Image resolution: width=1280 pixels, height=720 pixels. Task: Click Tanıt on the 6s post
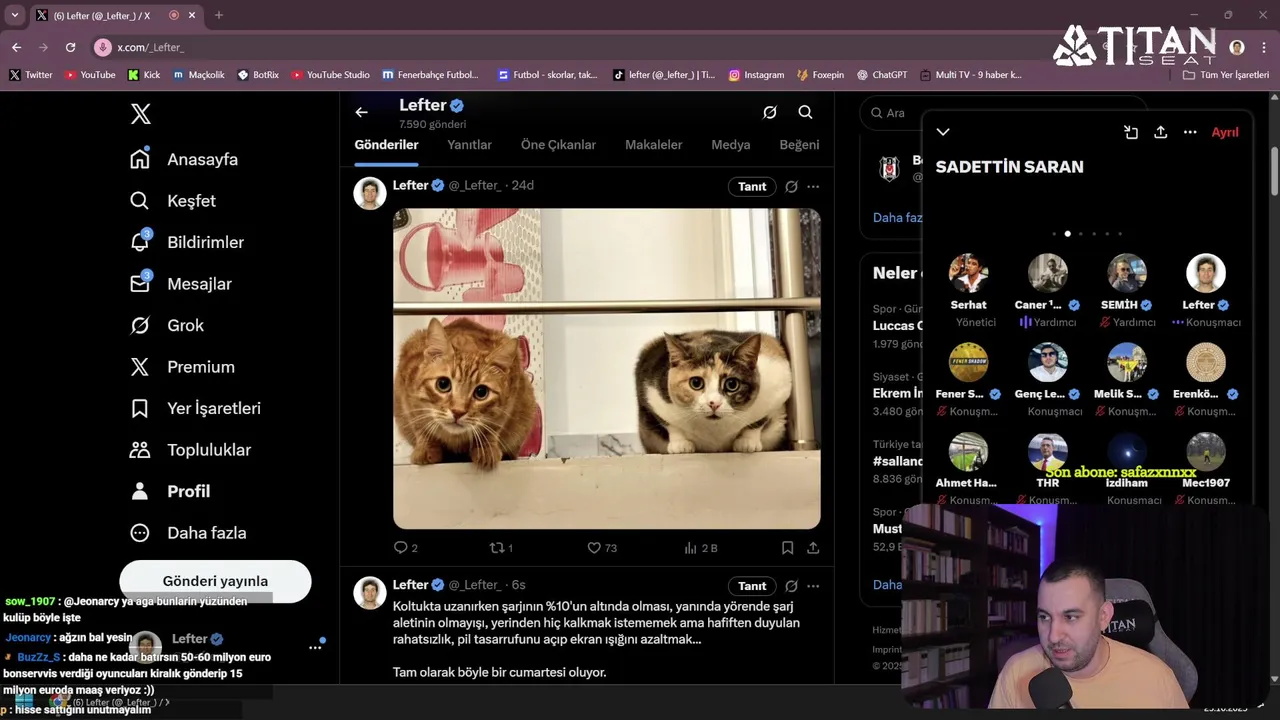752,586
